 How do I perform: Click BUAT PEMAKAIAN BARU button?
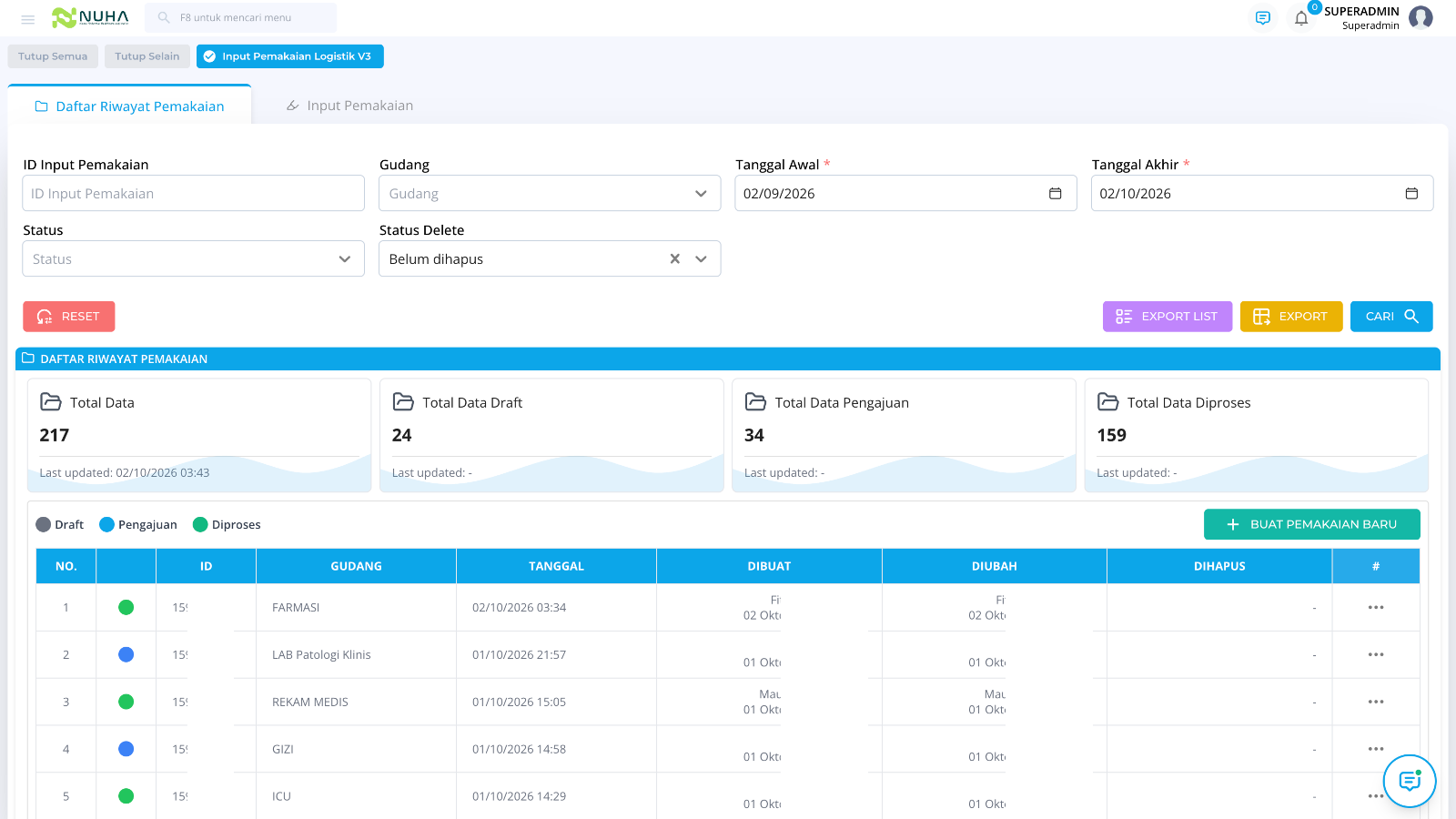point(1311,524)
